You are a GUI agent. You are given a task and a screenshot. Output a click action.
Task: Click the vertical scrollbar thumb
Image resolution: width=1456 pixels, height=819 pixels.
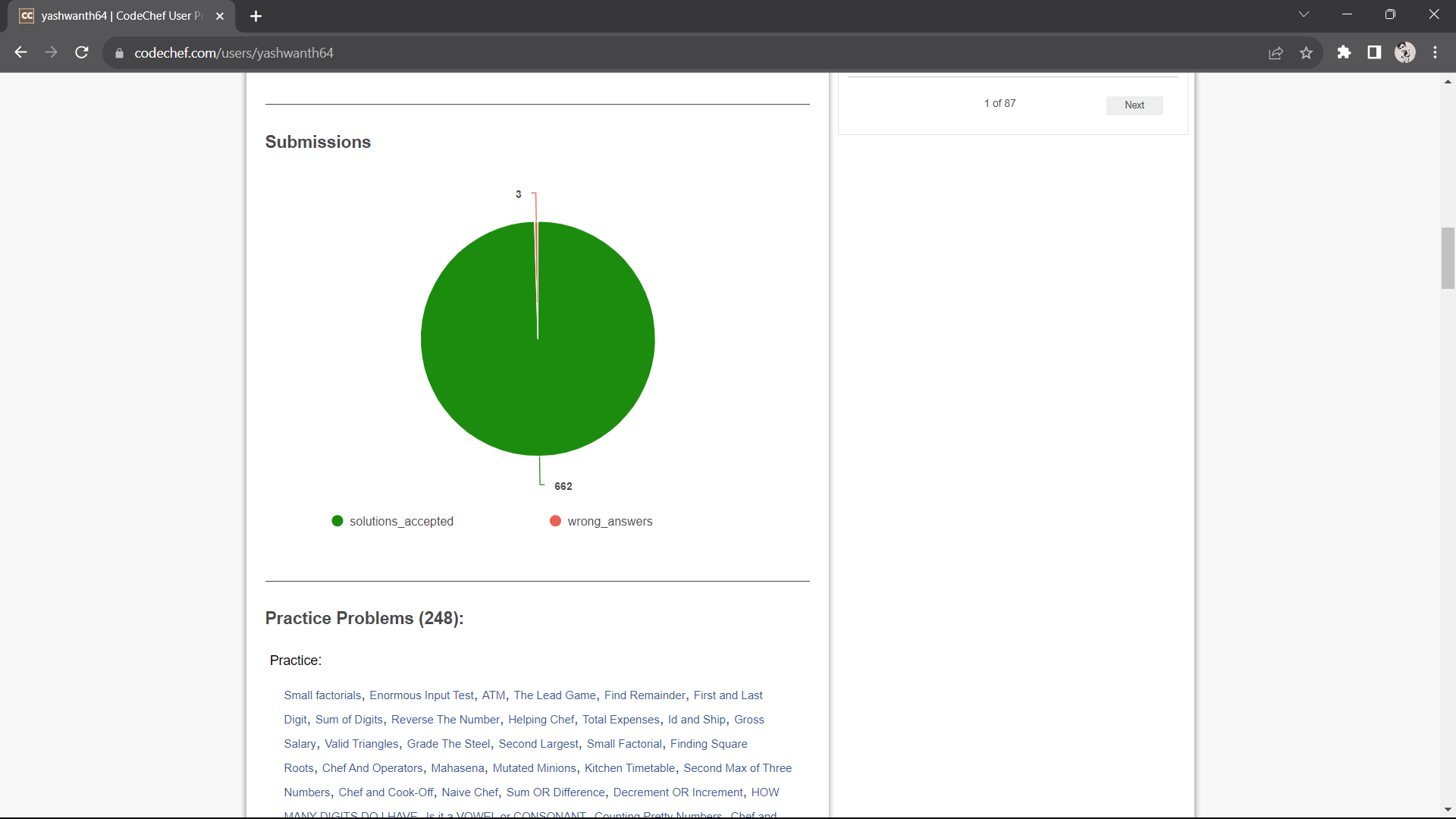(1447, 258)
